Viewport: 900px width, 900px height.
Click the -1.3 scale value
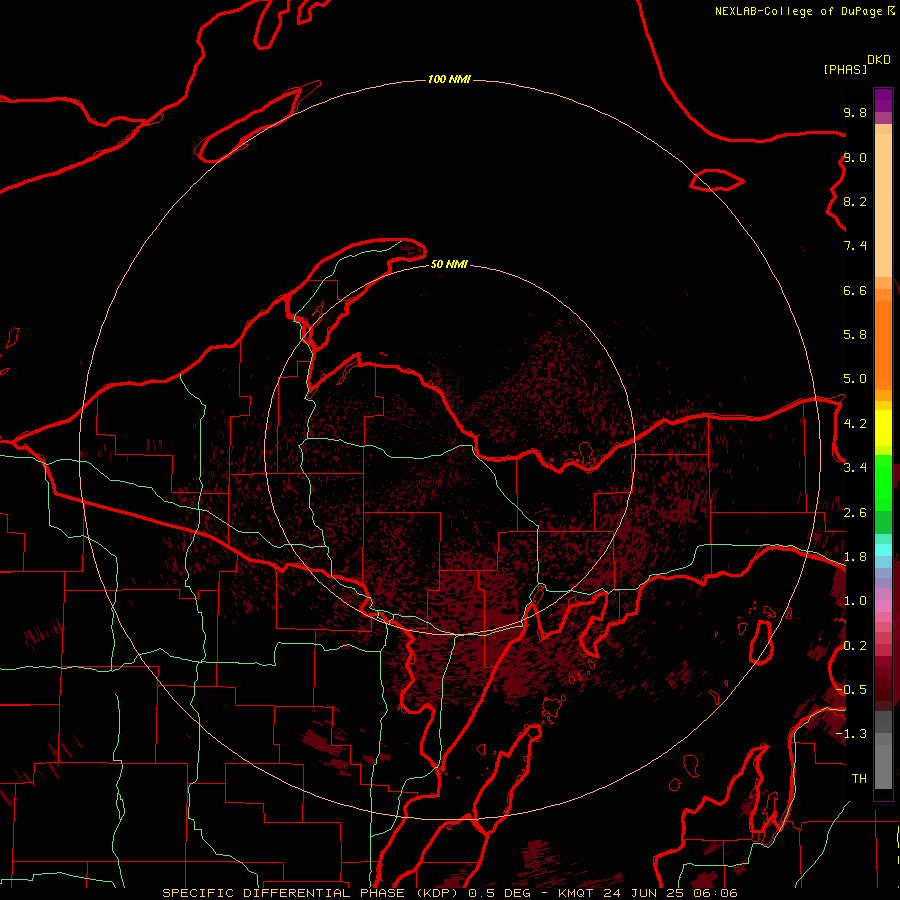(851, 734)
